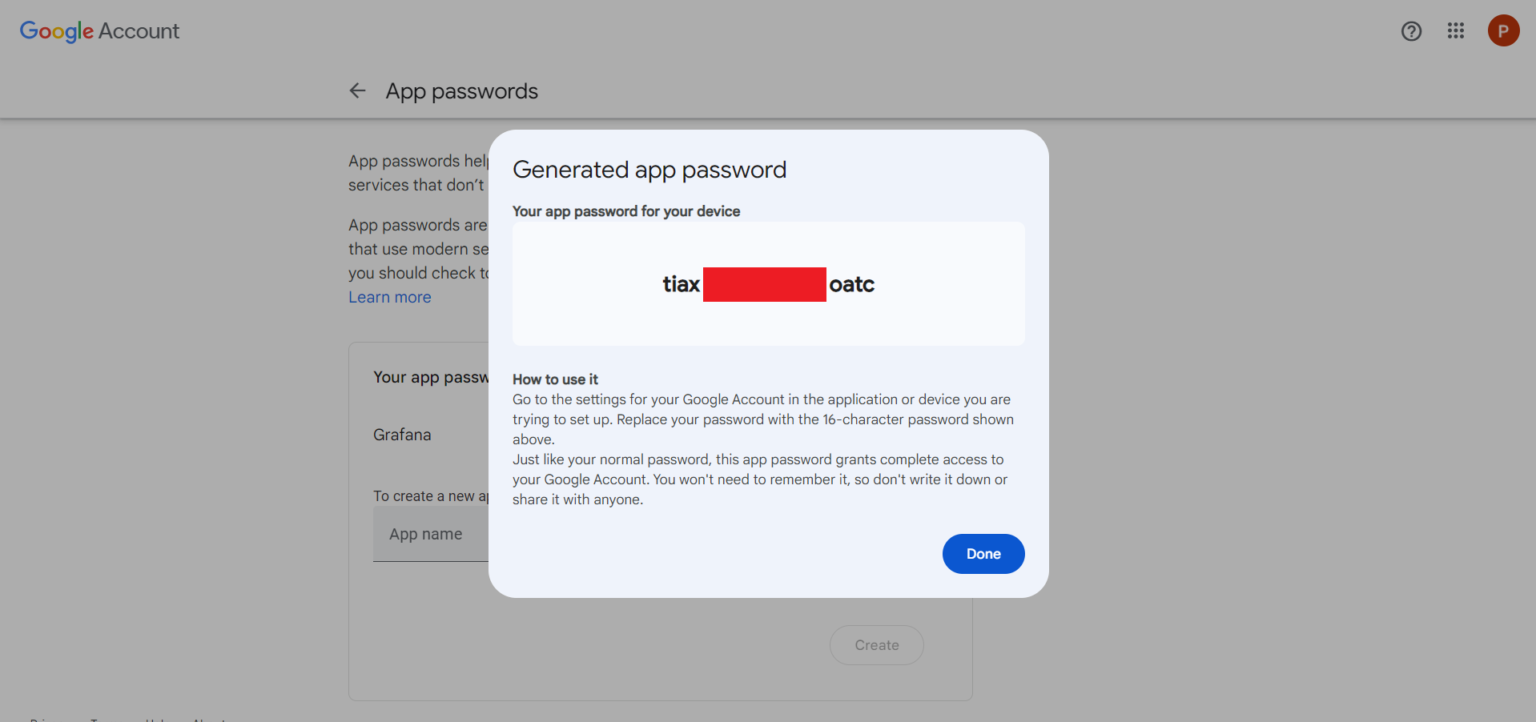Click the Done button
The width and height of the screenshot is (1536, 722).
983,553
